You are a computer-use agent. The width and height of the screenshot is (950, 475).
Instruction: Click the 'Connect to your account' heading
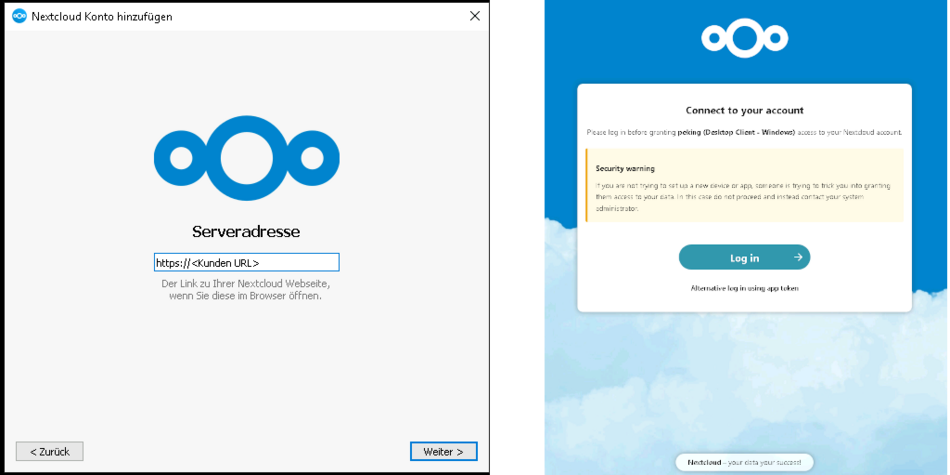pyautogui.click(x=745, y=110)
